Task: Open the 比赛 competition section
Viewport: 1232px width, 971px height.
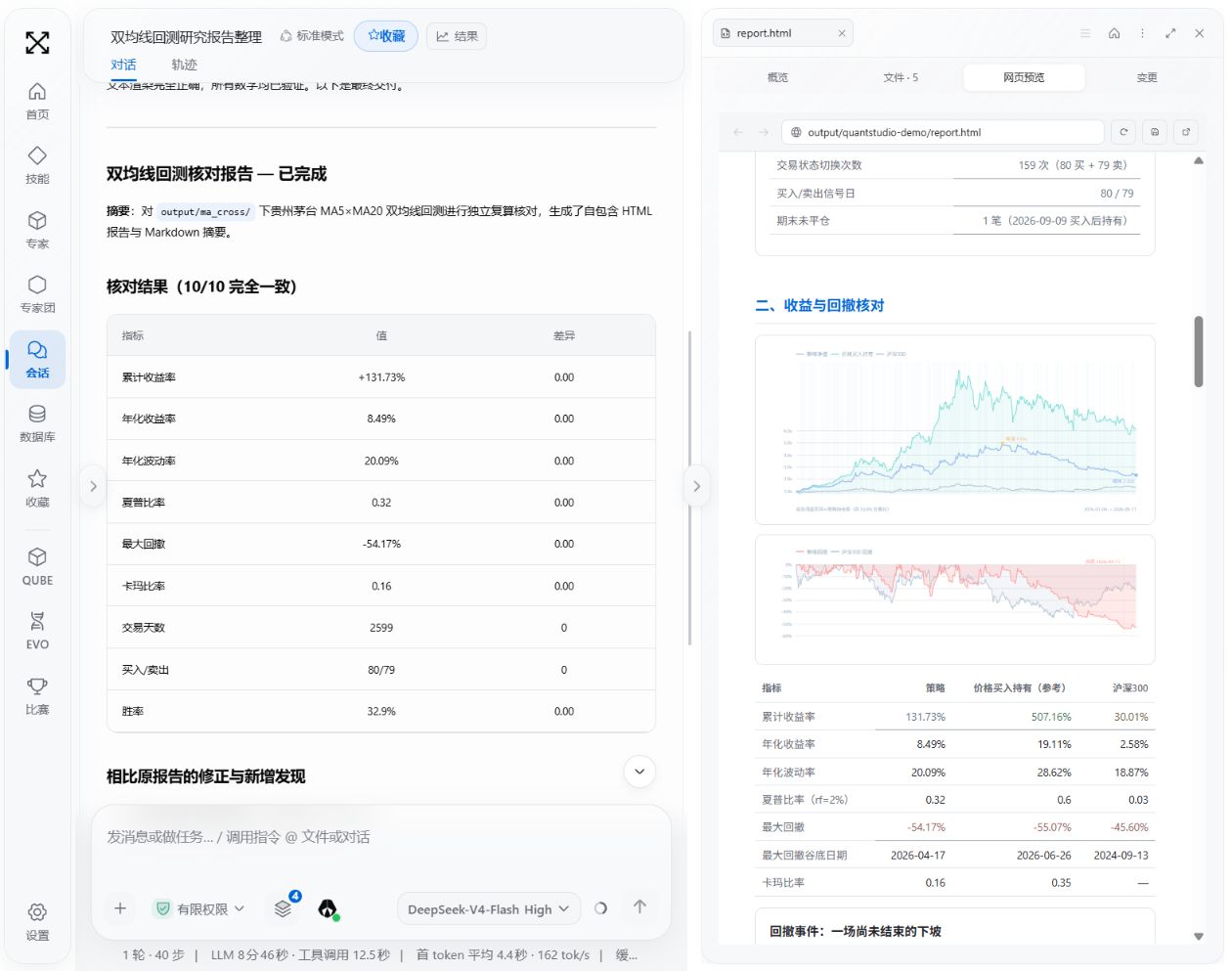Action: tap(37, 695)
